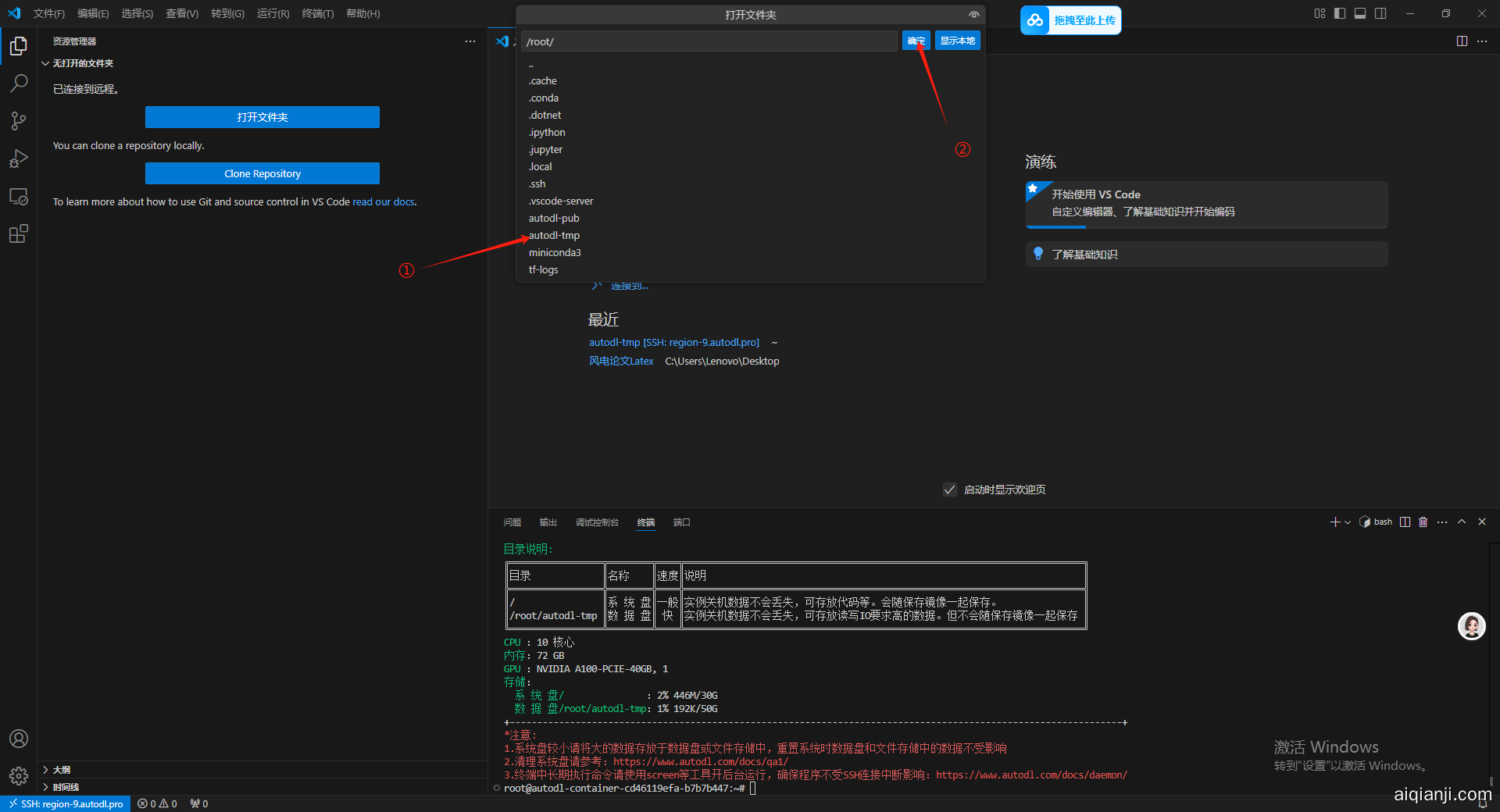Open the new terminal launch profile dropdown
1500x812 pixels.
click(1348, 522)
